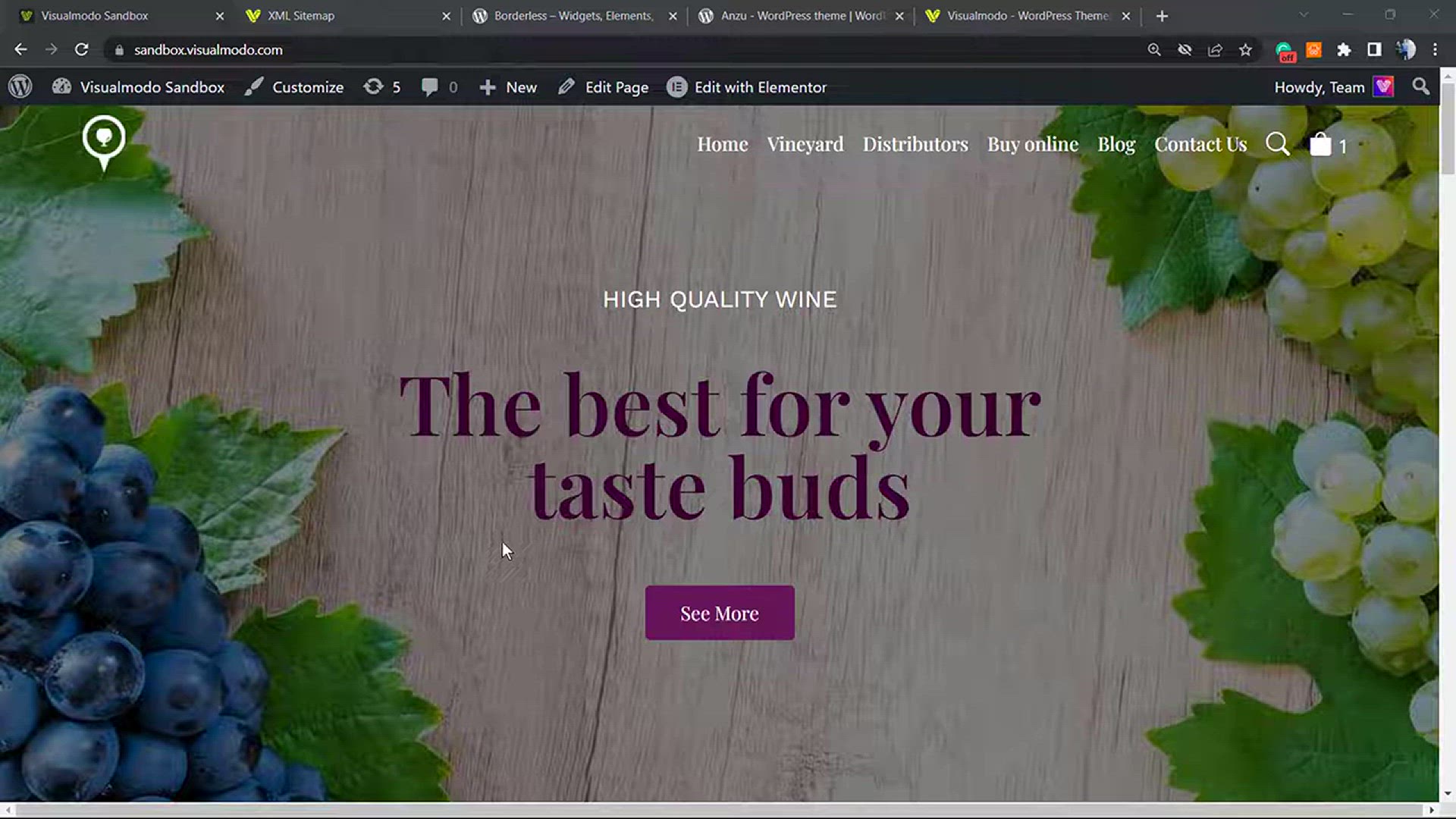Click the WordPress logo in admin bar
Screen dimensions: 1456x819
pyautogui.click(x=20, y=86)
